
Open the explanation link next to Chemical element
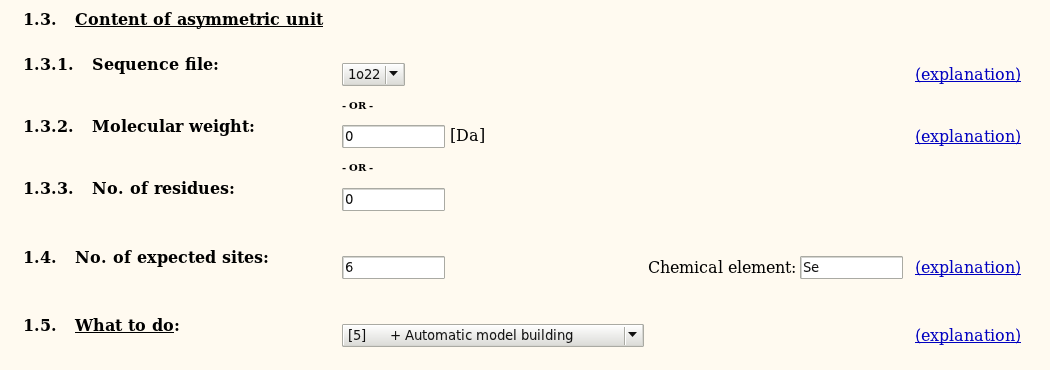968,267
